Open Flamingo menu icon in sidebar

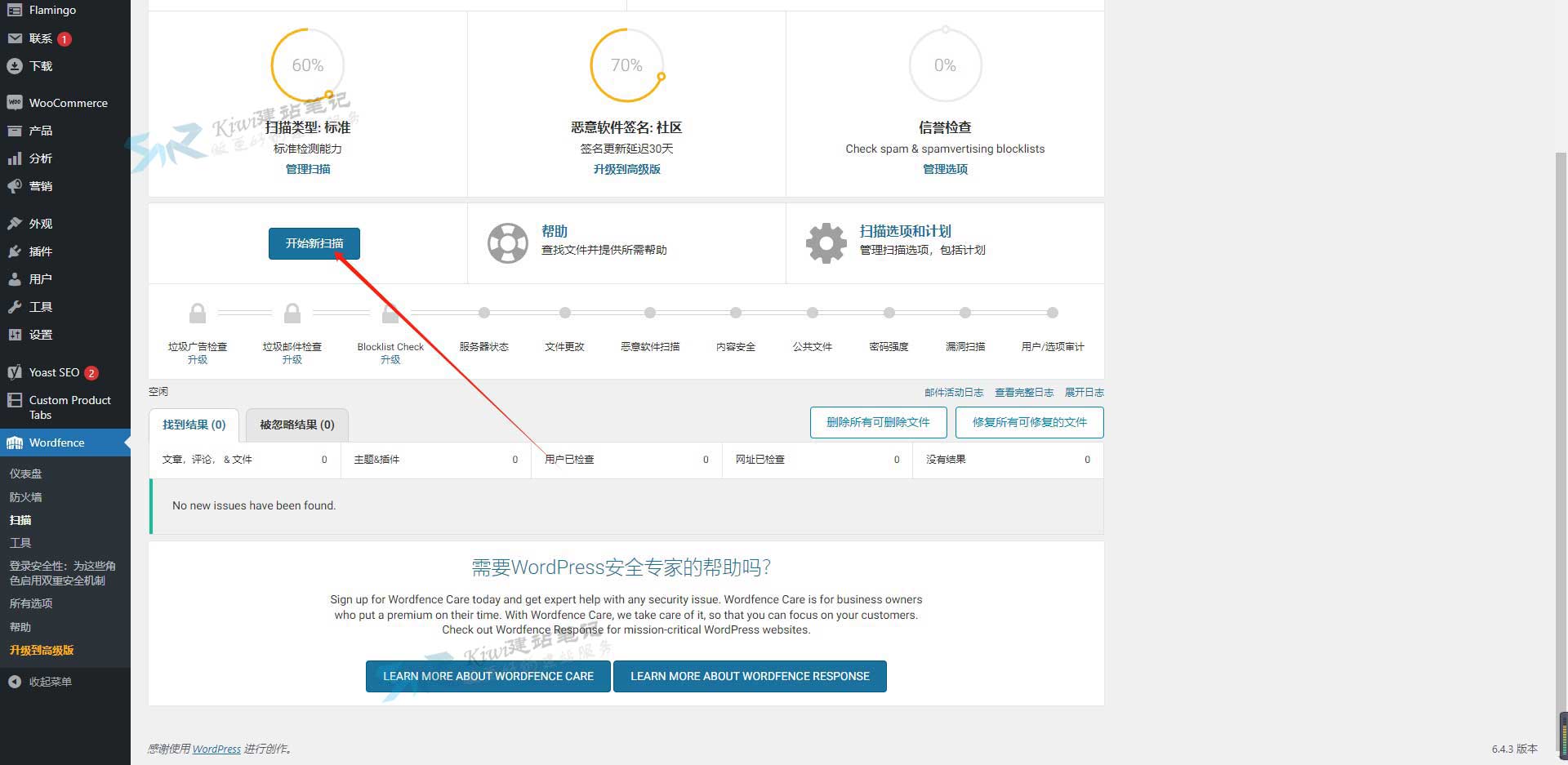point(15,11)
